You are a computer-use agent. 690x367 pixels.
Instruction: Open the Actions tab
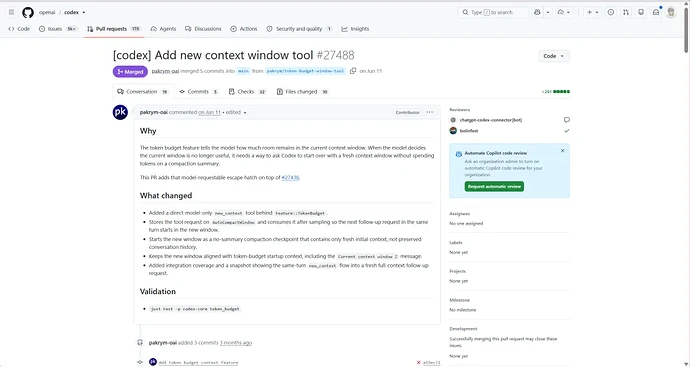pos(244,29)
